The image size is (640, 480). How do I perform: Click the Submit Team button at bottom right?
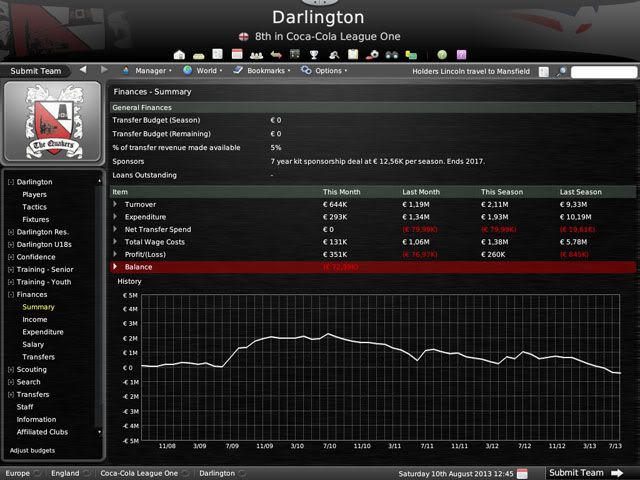point(586,473)
